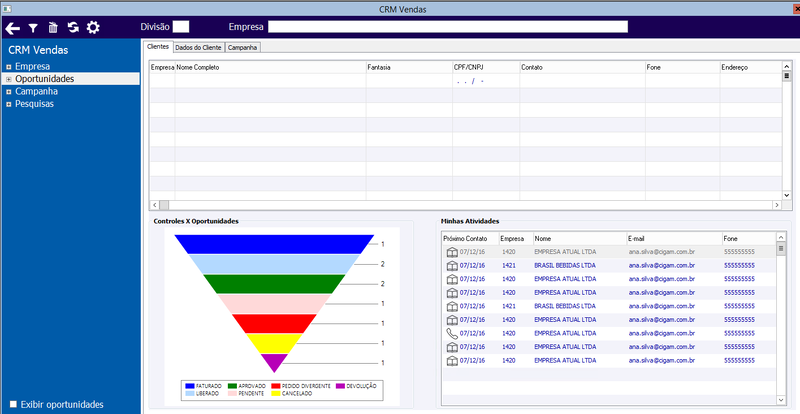This screenshot has height=414, width=800.
Task: Click the refresh arrows icon in the toolbar
Action: pyautogui.click(x=73, y=28)
